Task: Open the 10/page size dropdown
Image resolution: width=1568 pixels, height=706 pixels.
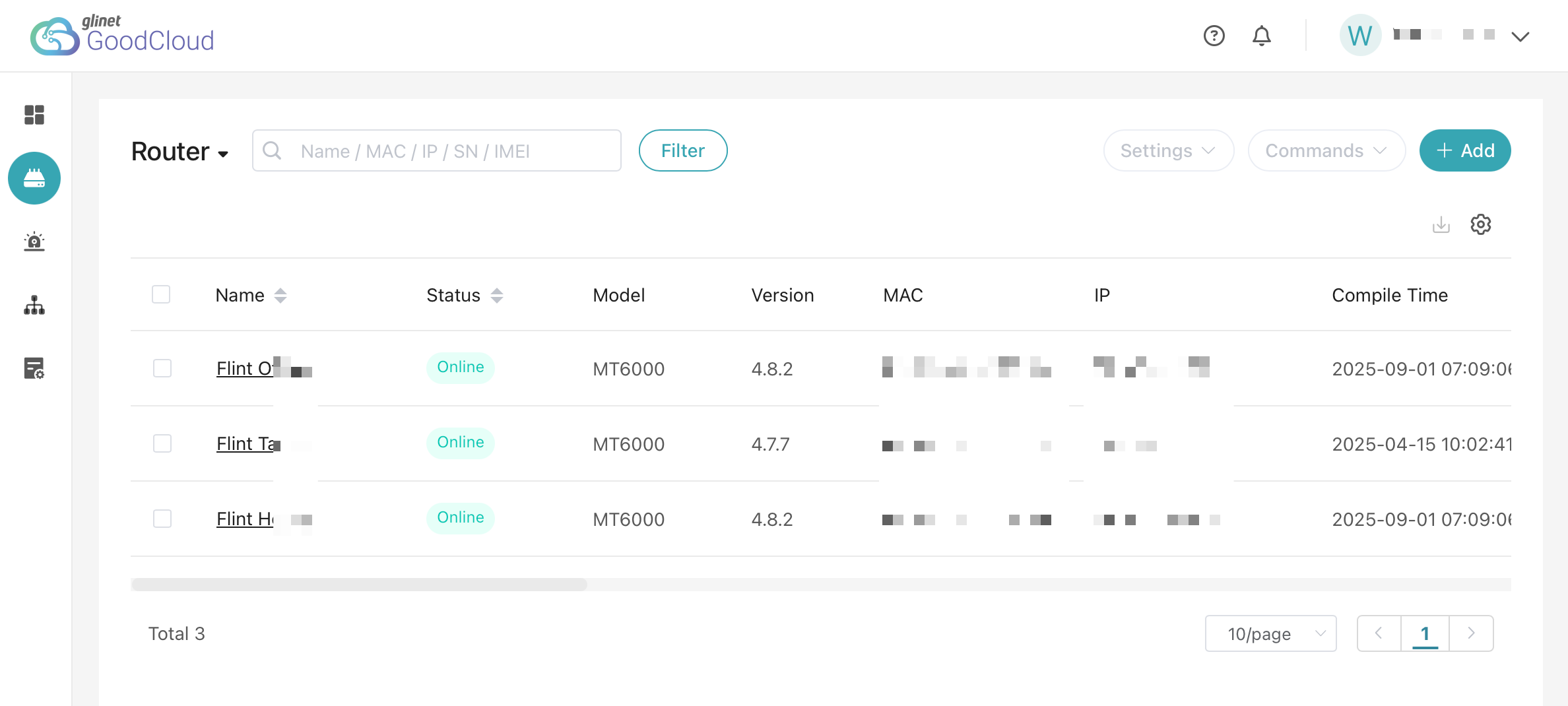Action: (x=1270, y=633)
